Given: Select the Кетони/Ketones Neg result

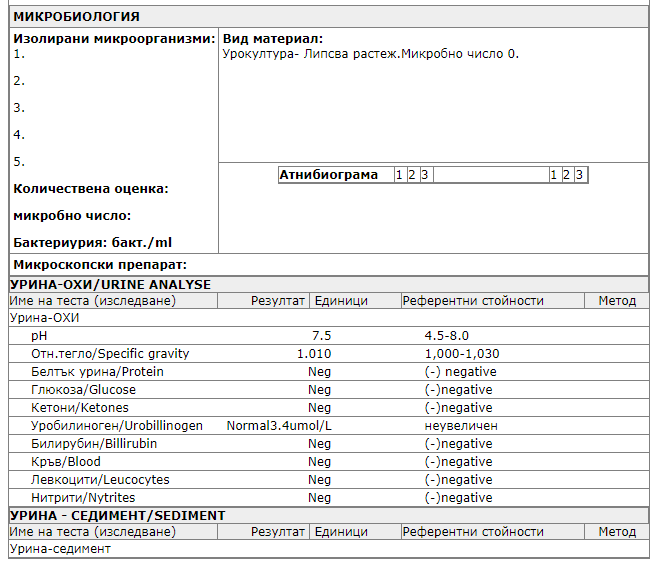Looking at the screenshot, I should tap(319, 408).
